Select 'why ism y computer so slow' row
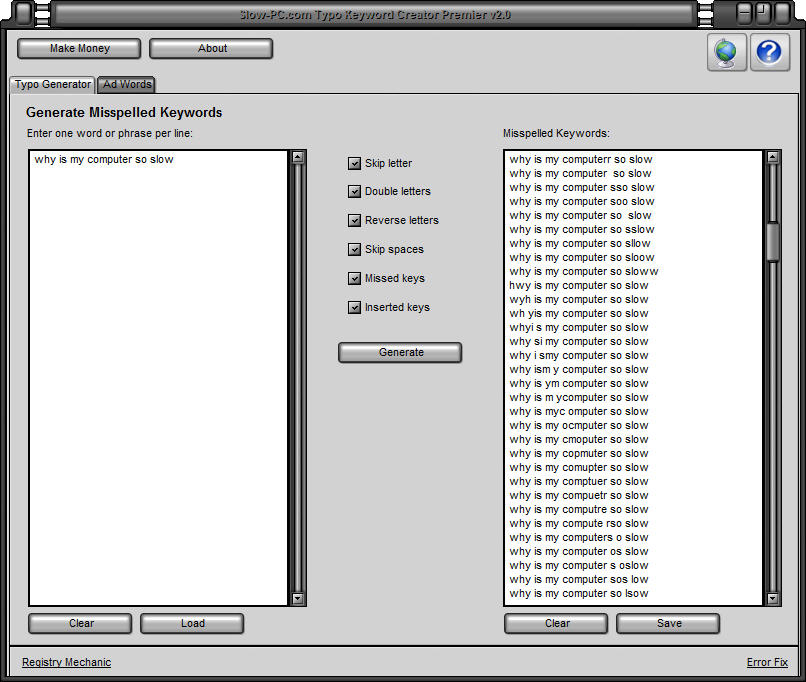806x682 pixels. pyautogui.click(x=579, y=370)
